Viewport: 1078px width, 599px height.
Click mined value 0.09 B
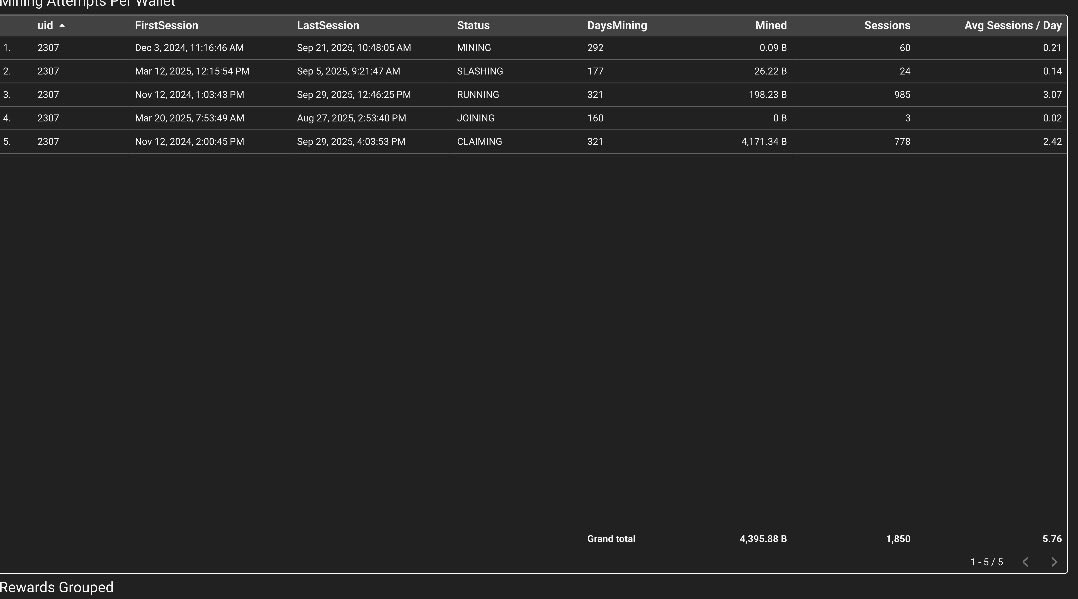[773, 48]
